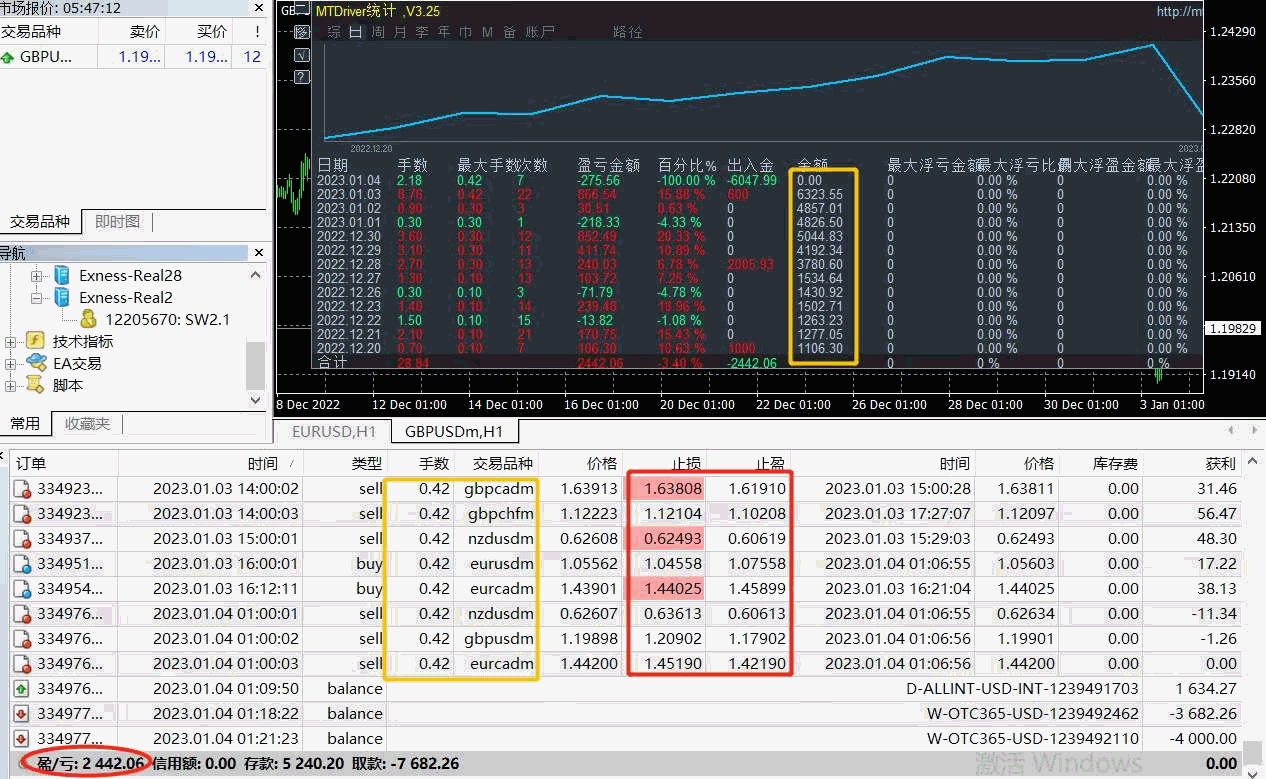This screenshot has width=1266, height=779.
Task: Select the 收藏夹 (Favorites) toggle tab
Action: [x=86, y=424]
